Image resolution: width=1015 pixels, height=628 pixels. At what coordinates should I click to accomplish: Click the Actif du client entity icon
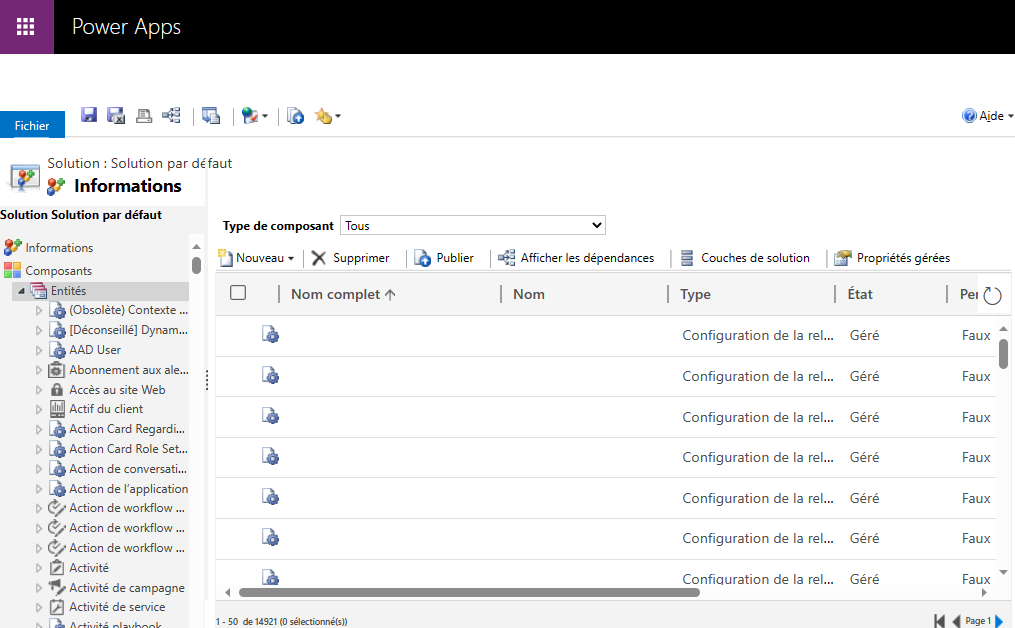[57, 409]
